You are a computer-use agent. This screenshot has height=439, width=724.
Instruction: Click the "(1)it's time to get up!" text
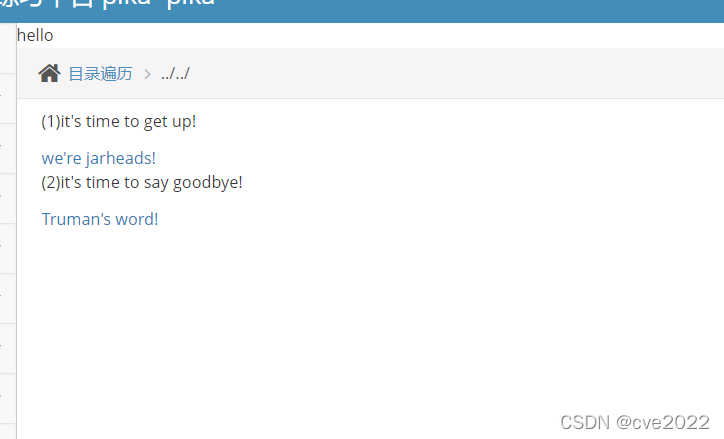(119, 121)
